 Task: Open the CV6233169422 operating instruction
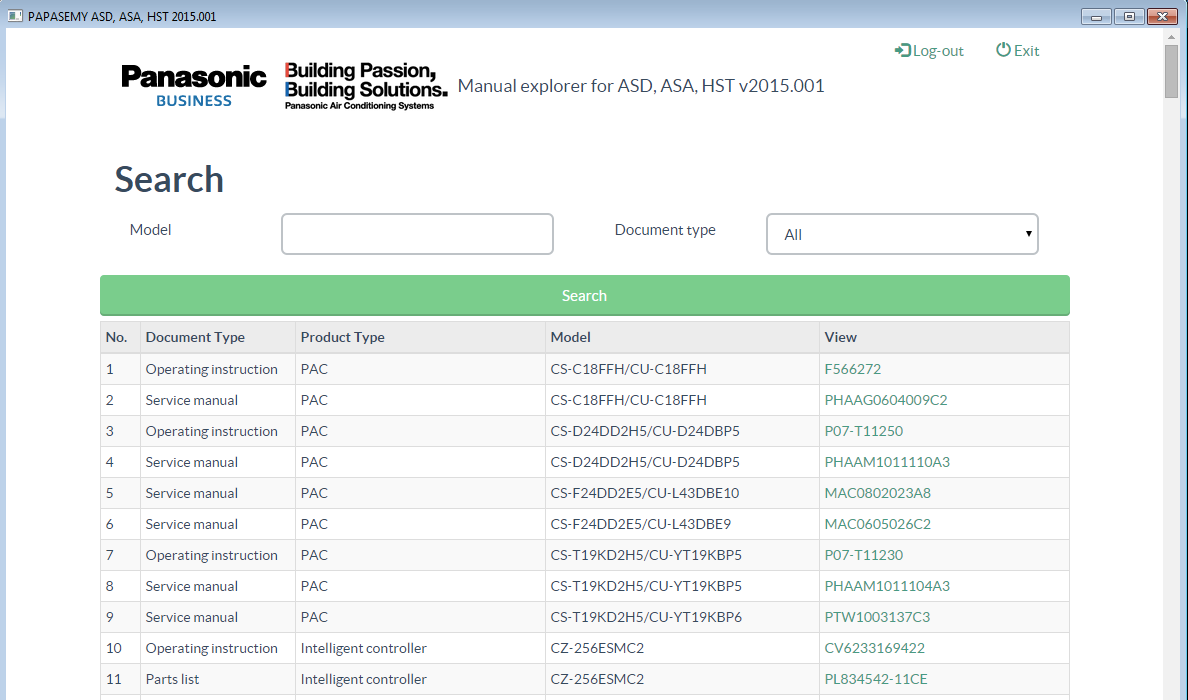[874, 648]
